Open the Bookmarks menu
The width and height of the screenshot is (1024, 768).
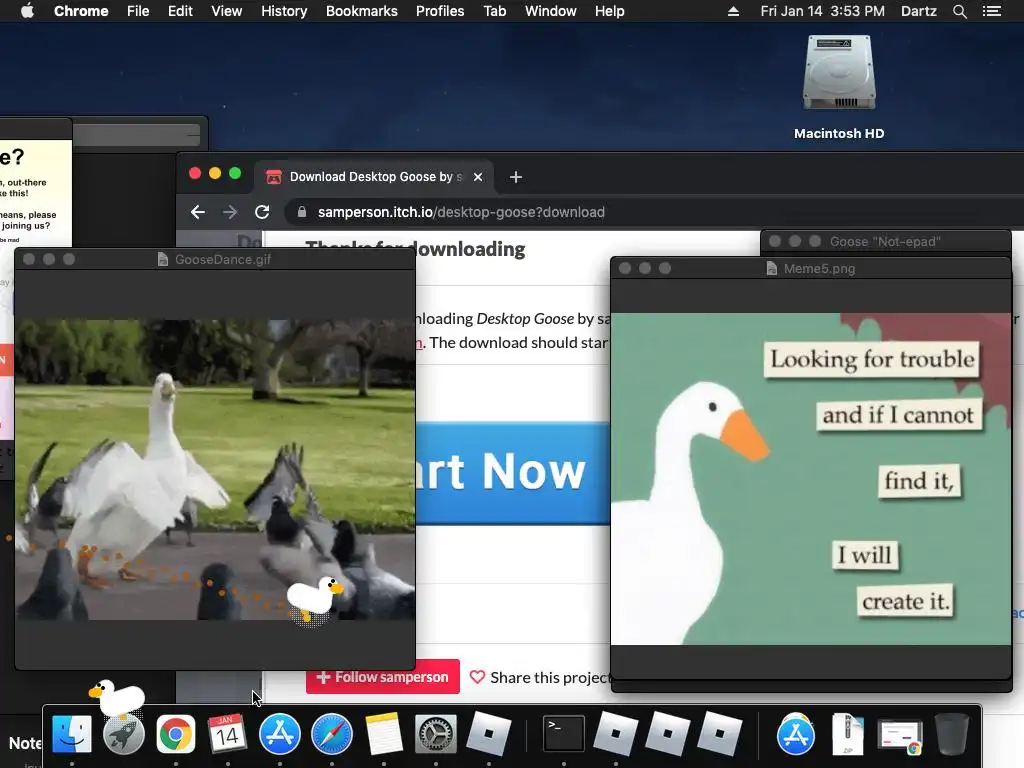362,11
